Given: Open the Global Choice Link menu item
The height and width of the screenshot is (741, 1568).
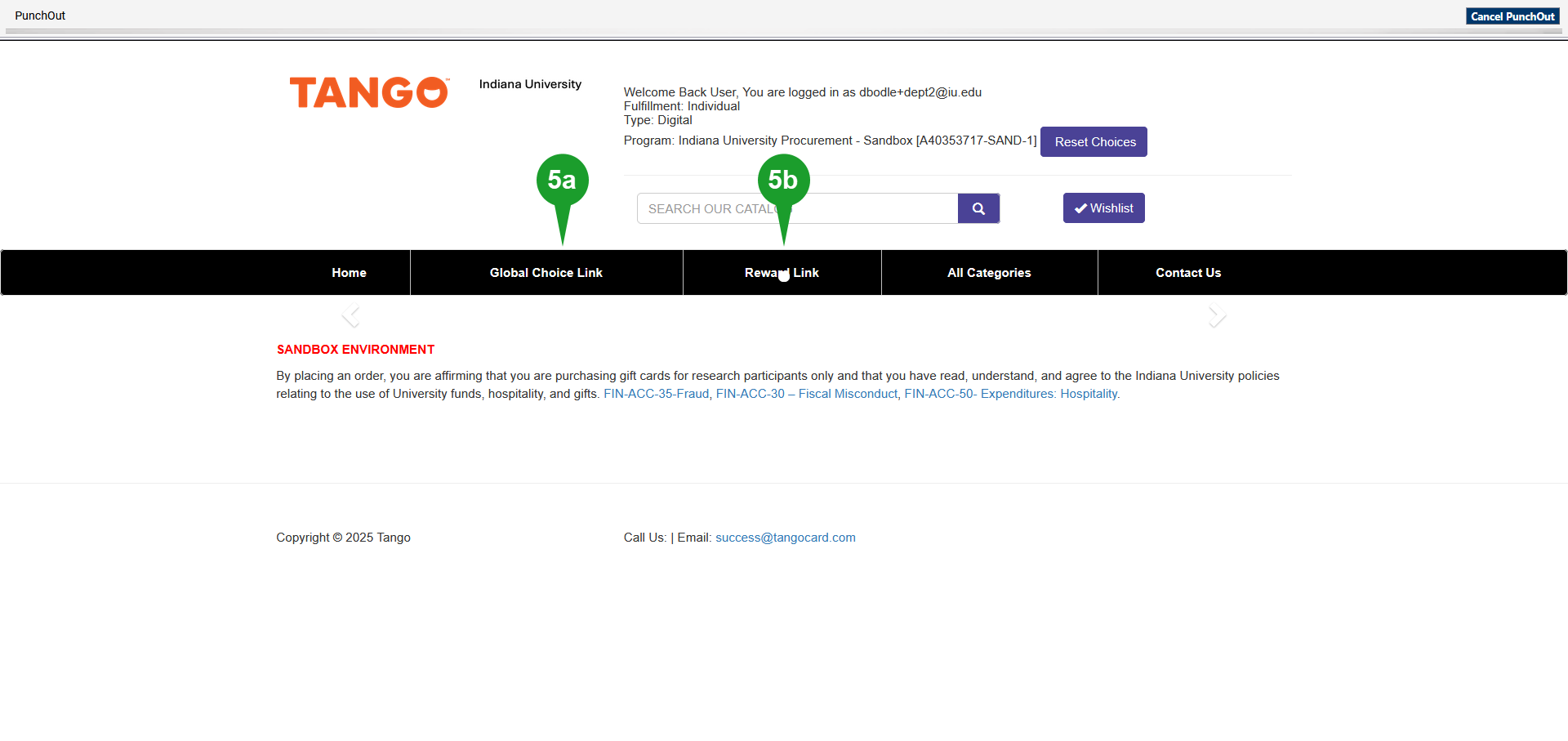Looking at the screenshot, I should point(546,272).
